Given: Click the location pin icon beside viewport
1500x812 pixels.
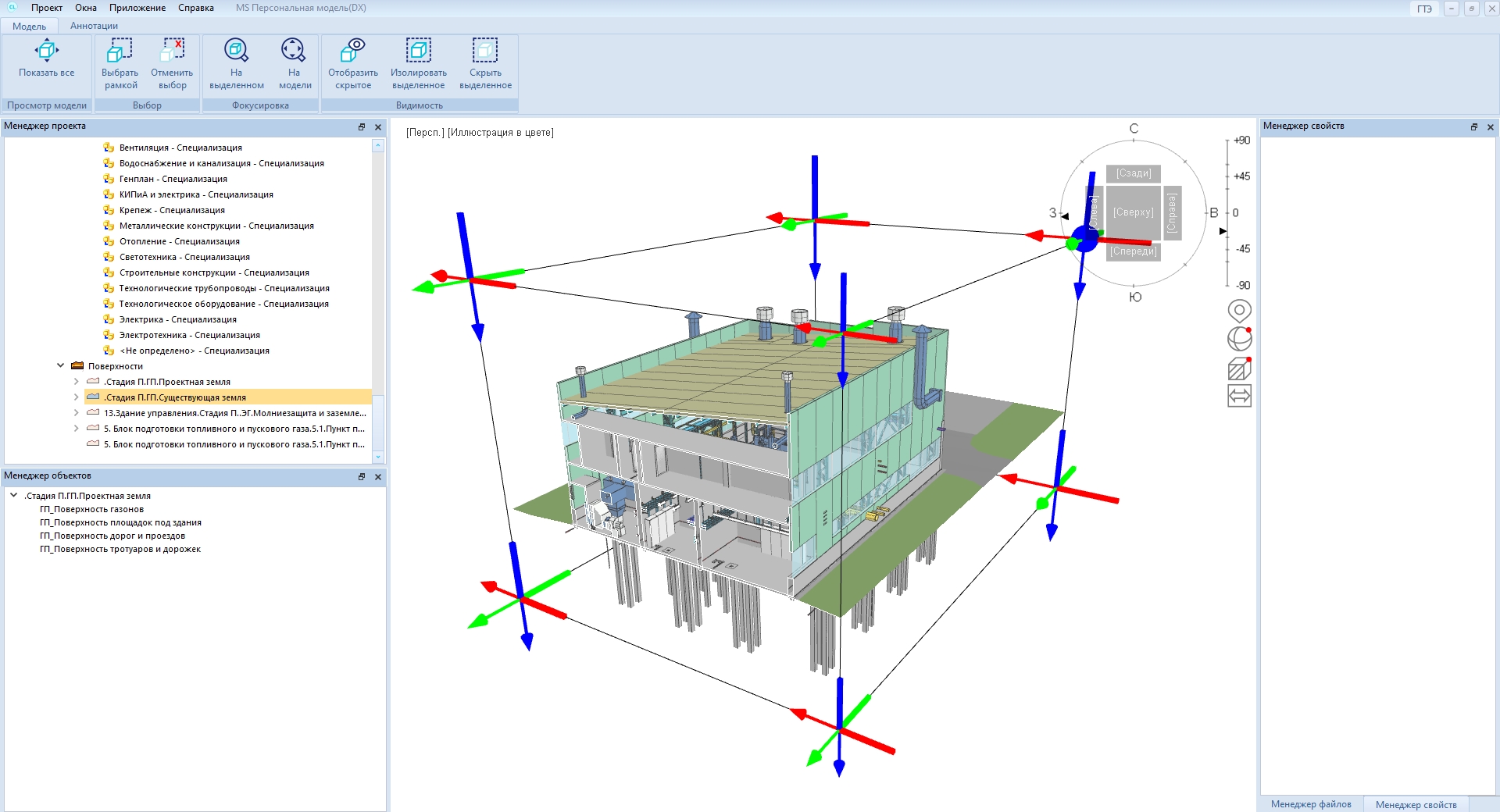Looking at the screenshot, I should click(x=1239, y=311).
